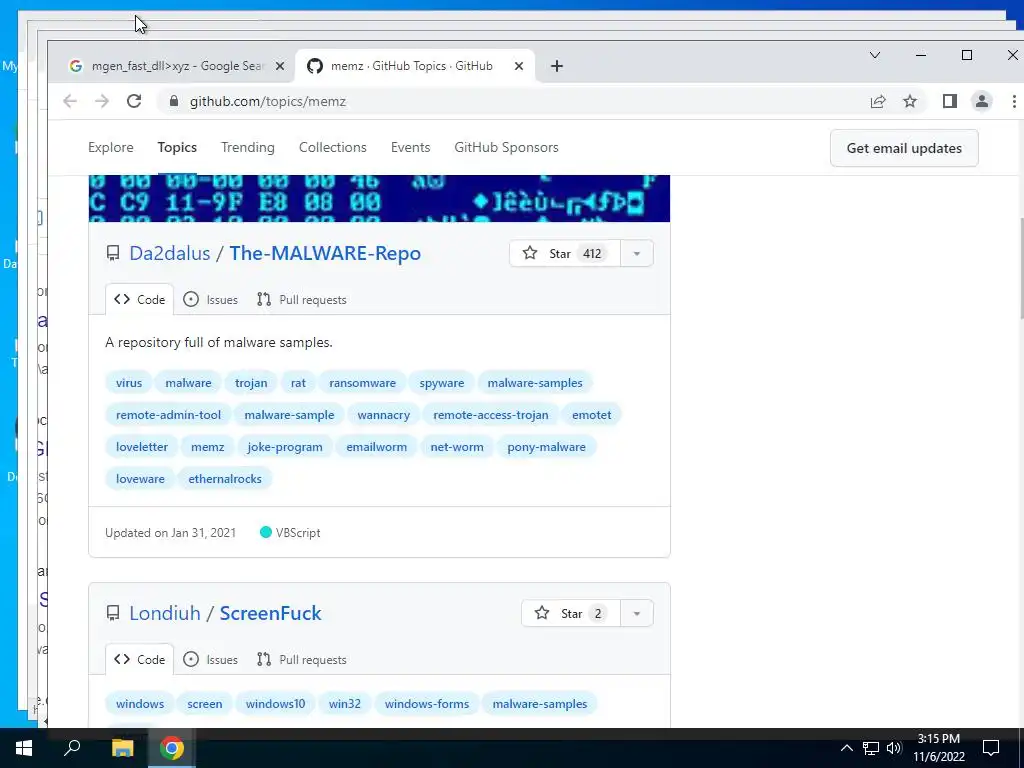1024x768 pixels.
Task: Click the emotet topic tag
Action: coord(592,415)
